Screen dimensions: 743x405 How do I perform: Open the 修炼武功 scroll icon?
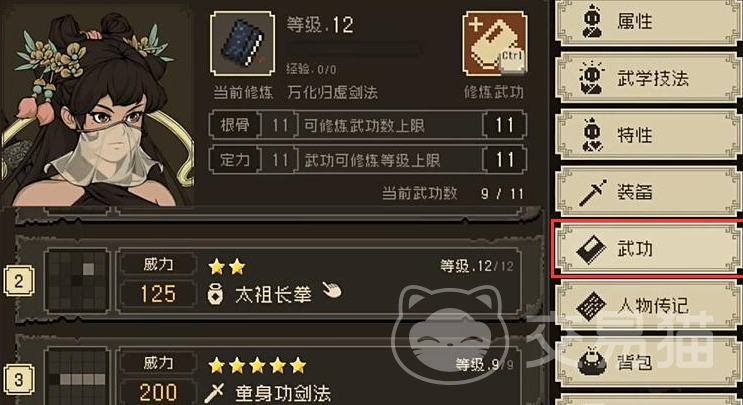coord(494,44)
